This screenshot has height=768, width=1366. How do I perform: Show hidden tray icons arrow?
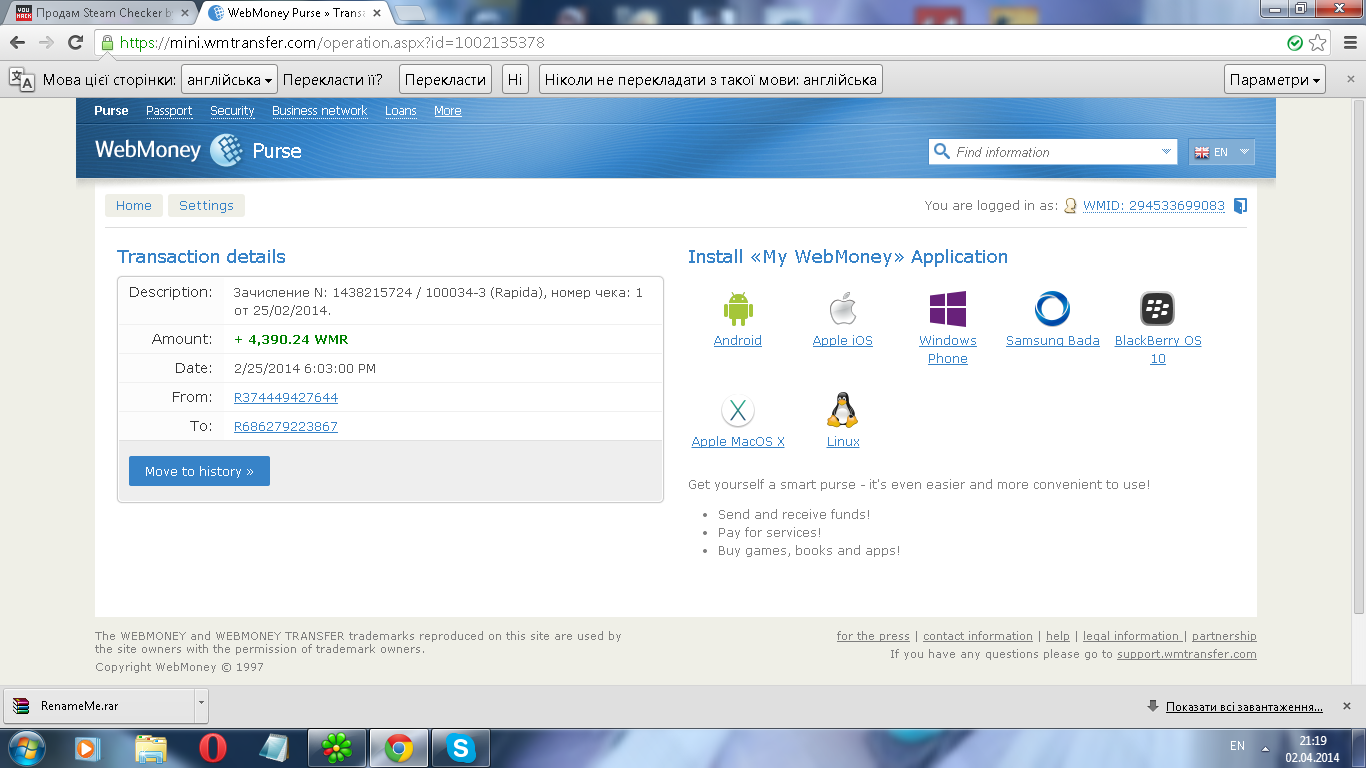1266,748
